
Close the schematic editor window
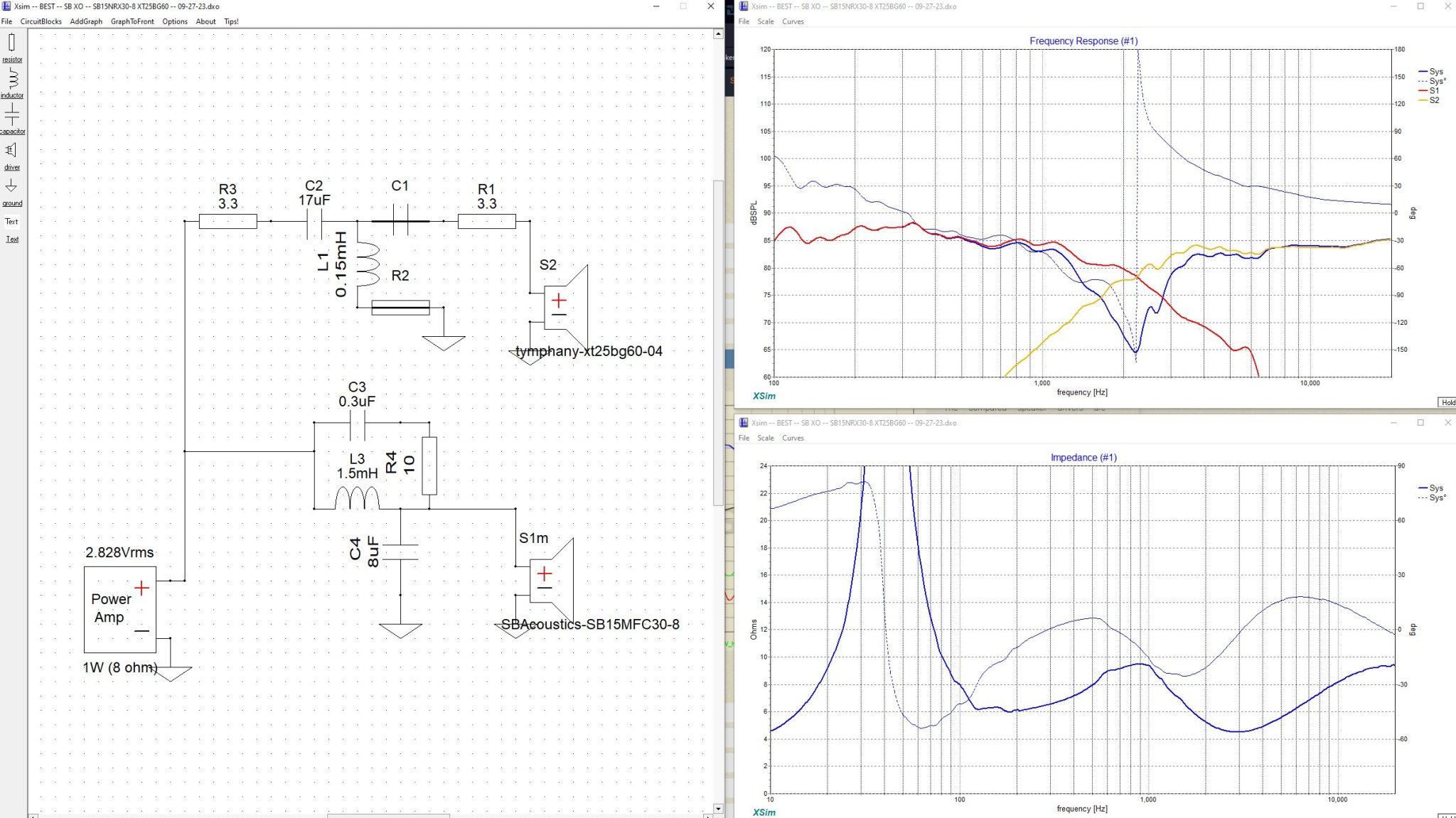(710, 6)
